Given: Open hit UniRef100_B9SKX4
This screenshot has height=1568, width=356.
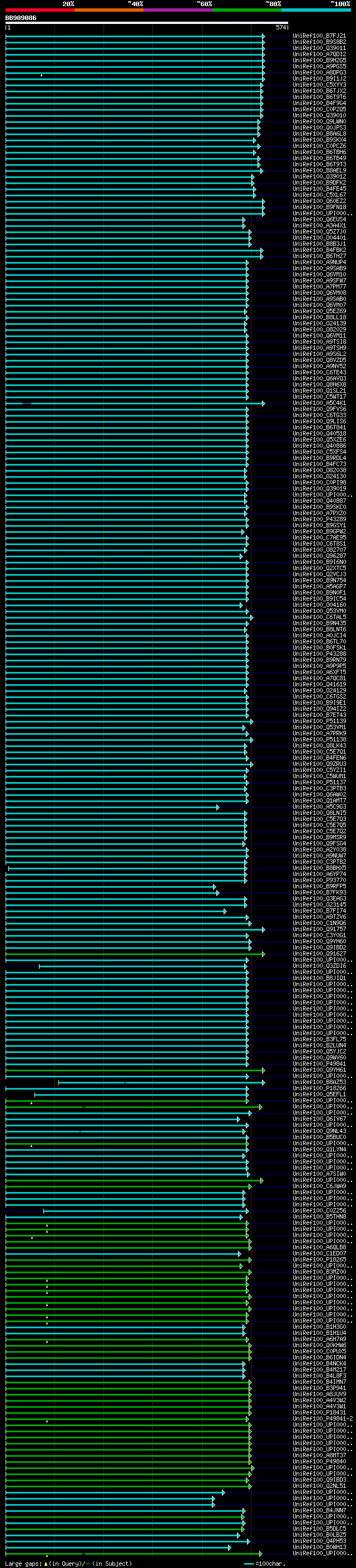Looking at the screenshot, I should pyautogui.click(x=319, y=140).
